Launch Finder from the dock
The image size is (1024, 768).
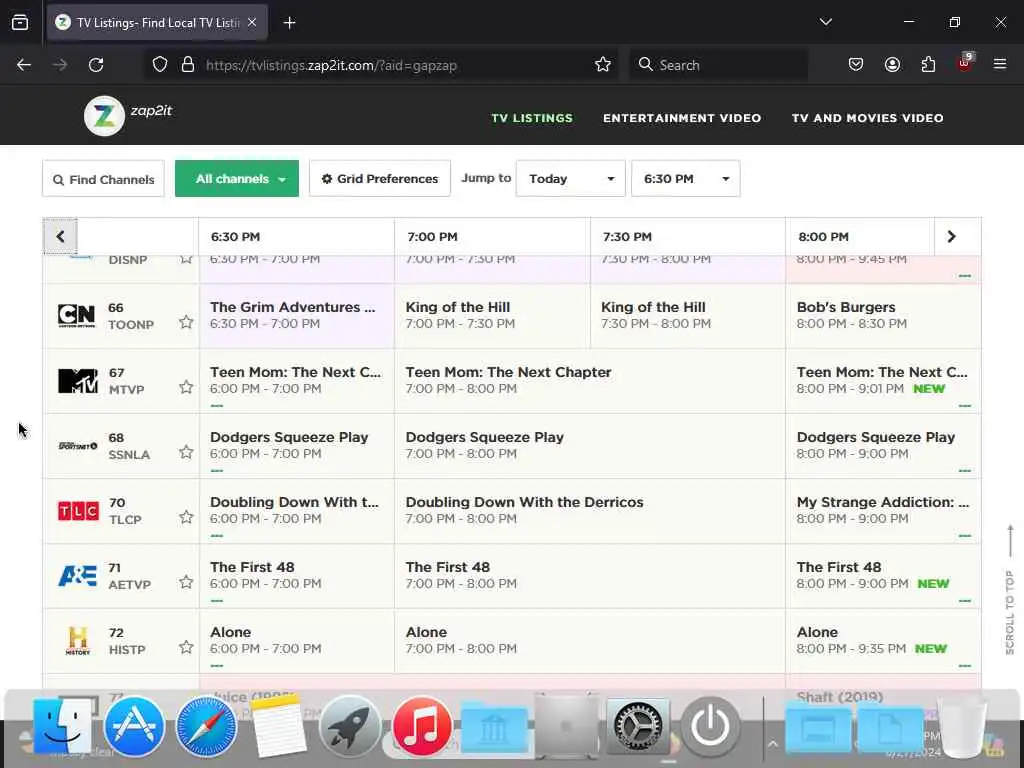pos(62,726)
